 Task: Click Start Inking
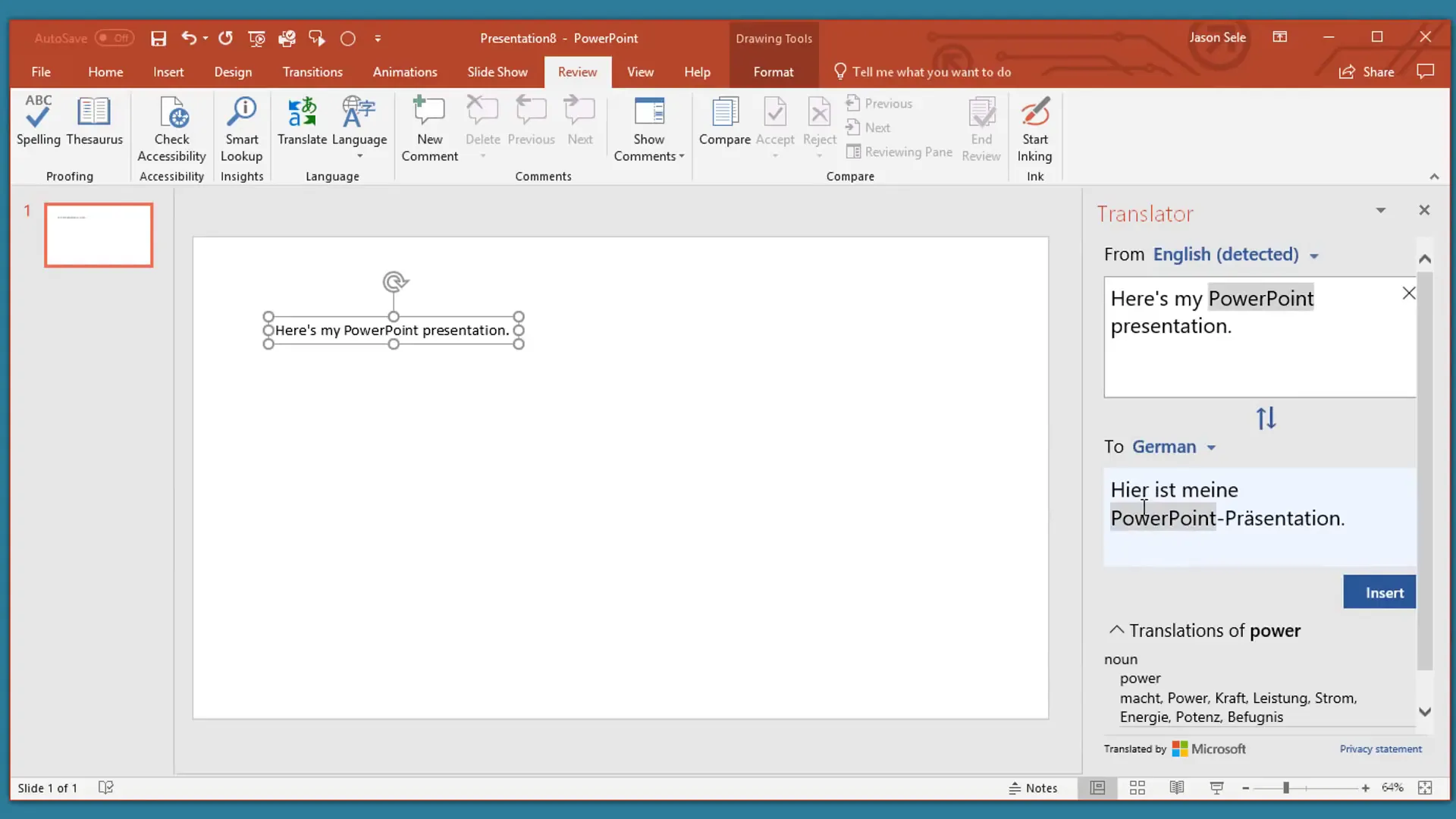click(1034, 129)
